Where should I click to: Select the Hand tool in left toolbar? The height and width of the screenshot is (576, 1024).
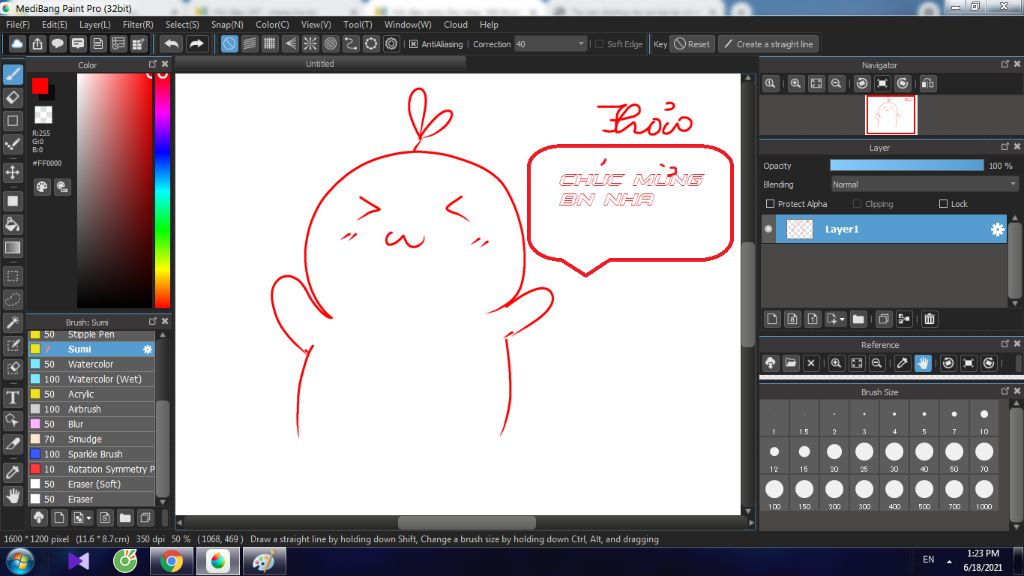12,496
